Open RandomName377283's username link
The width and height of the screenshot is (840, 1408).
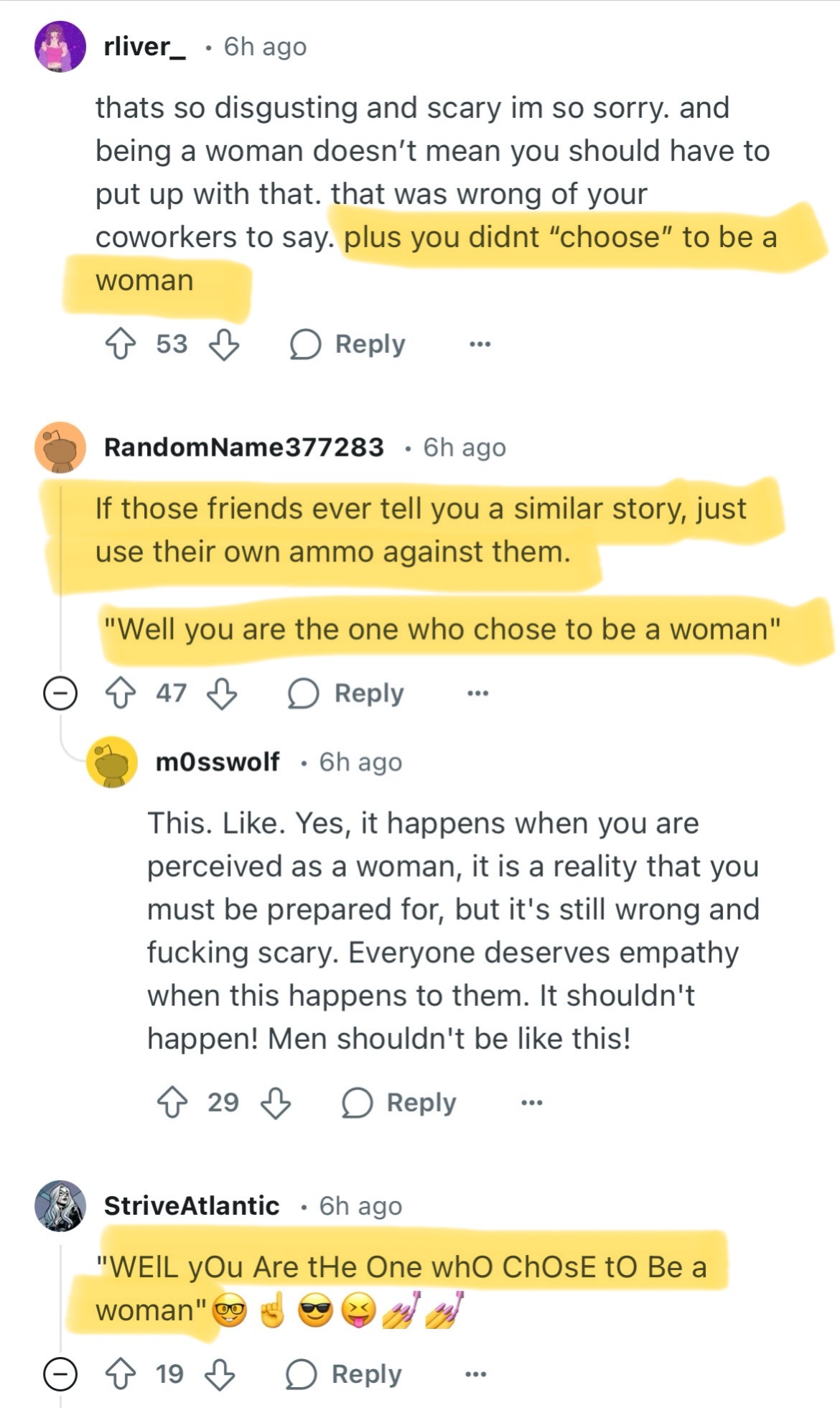tap(243, 447)
